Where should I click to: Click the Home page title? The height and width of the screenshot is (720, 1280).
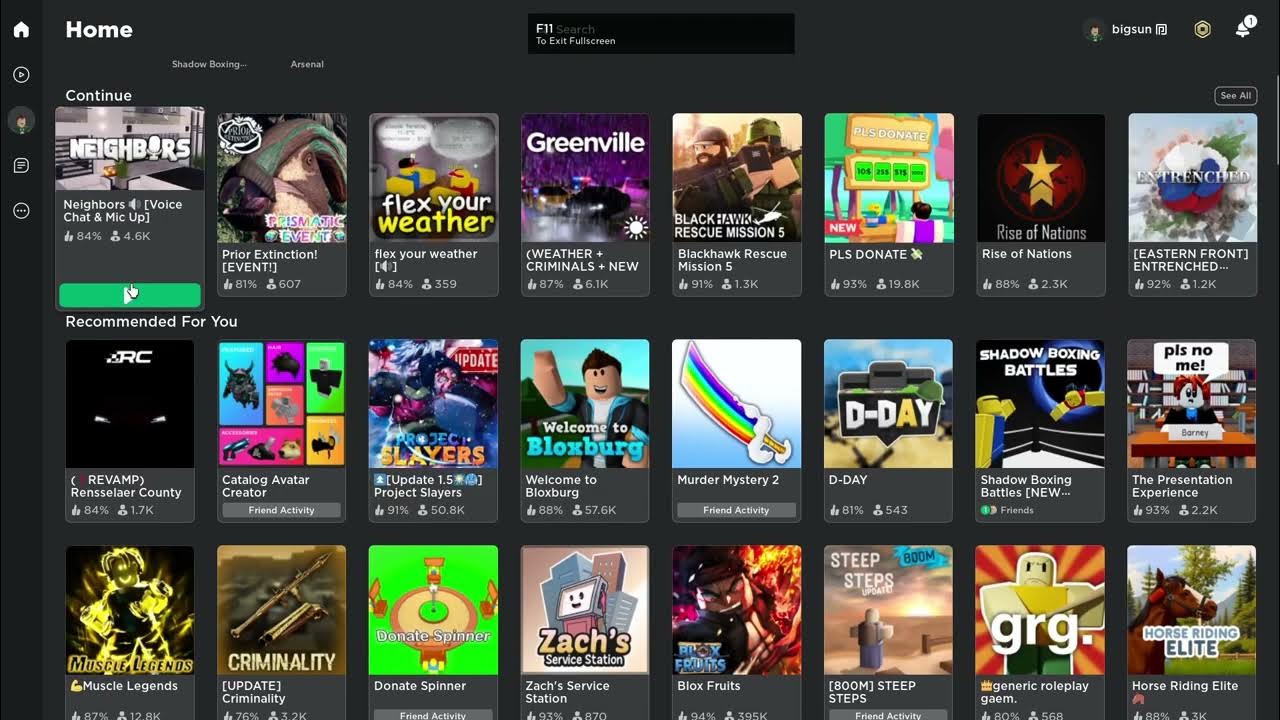pos(99,30)
